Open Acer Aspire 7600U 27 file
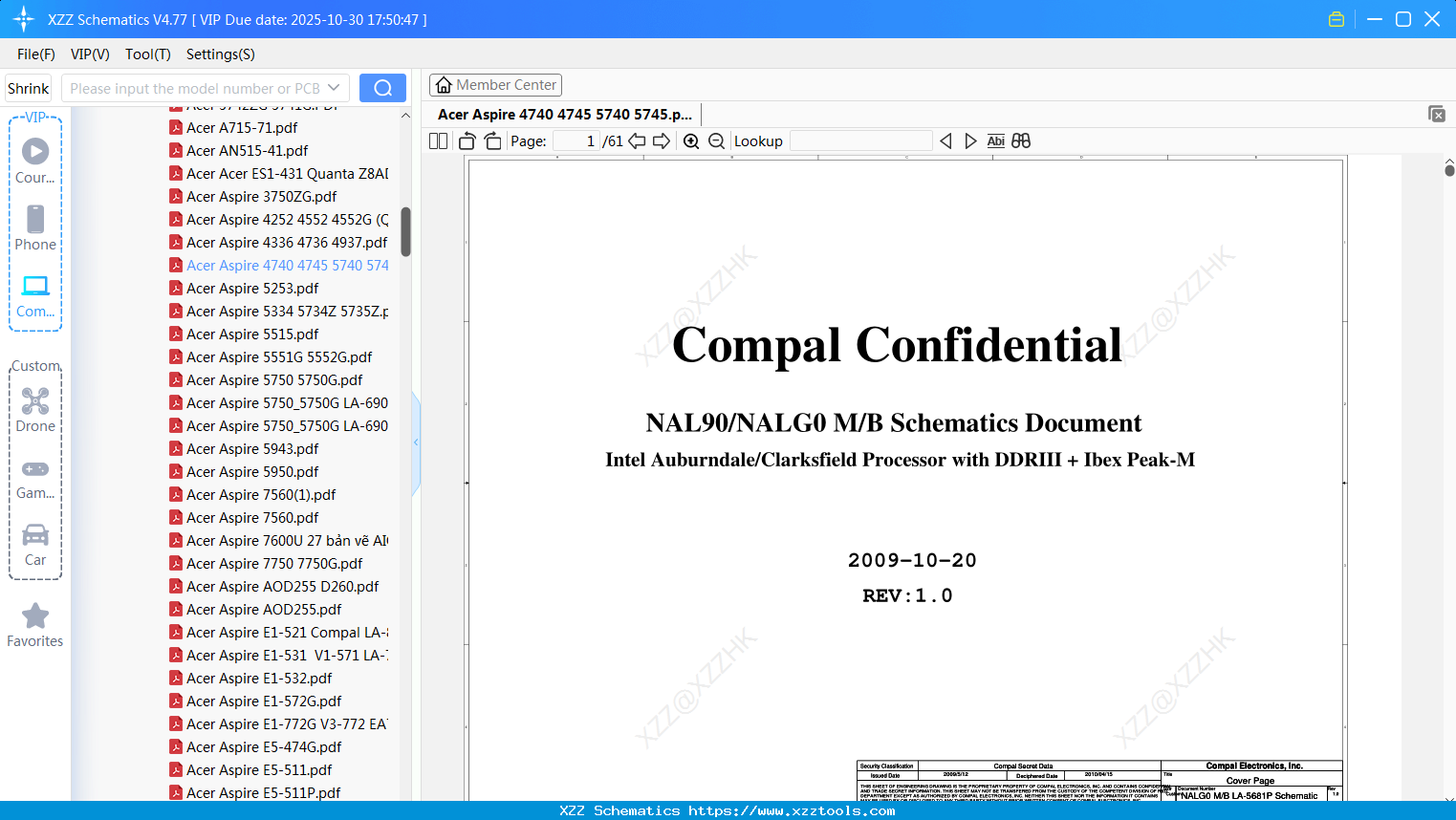Image resolution: width=1456 pixels, height=820 pixels. pos(288,540)
